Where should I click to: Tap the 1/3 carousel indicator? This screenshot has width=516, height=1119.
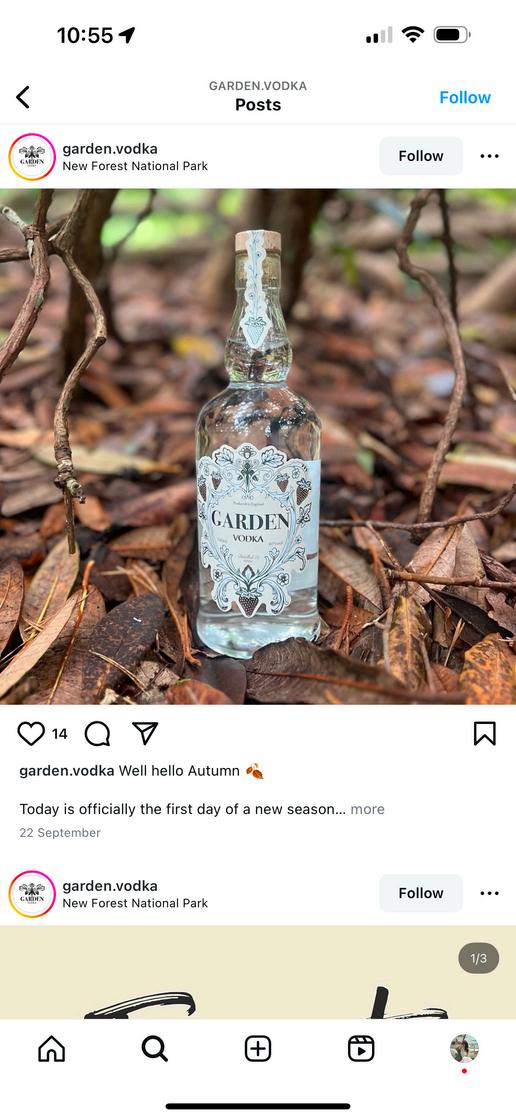478,958
